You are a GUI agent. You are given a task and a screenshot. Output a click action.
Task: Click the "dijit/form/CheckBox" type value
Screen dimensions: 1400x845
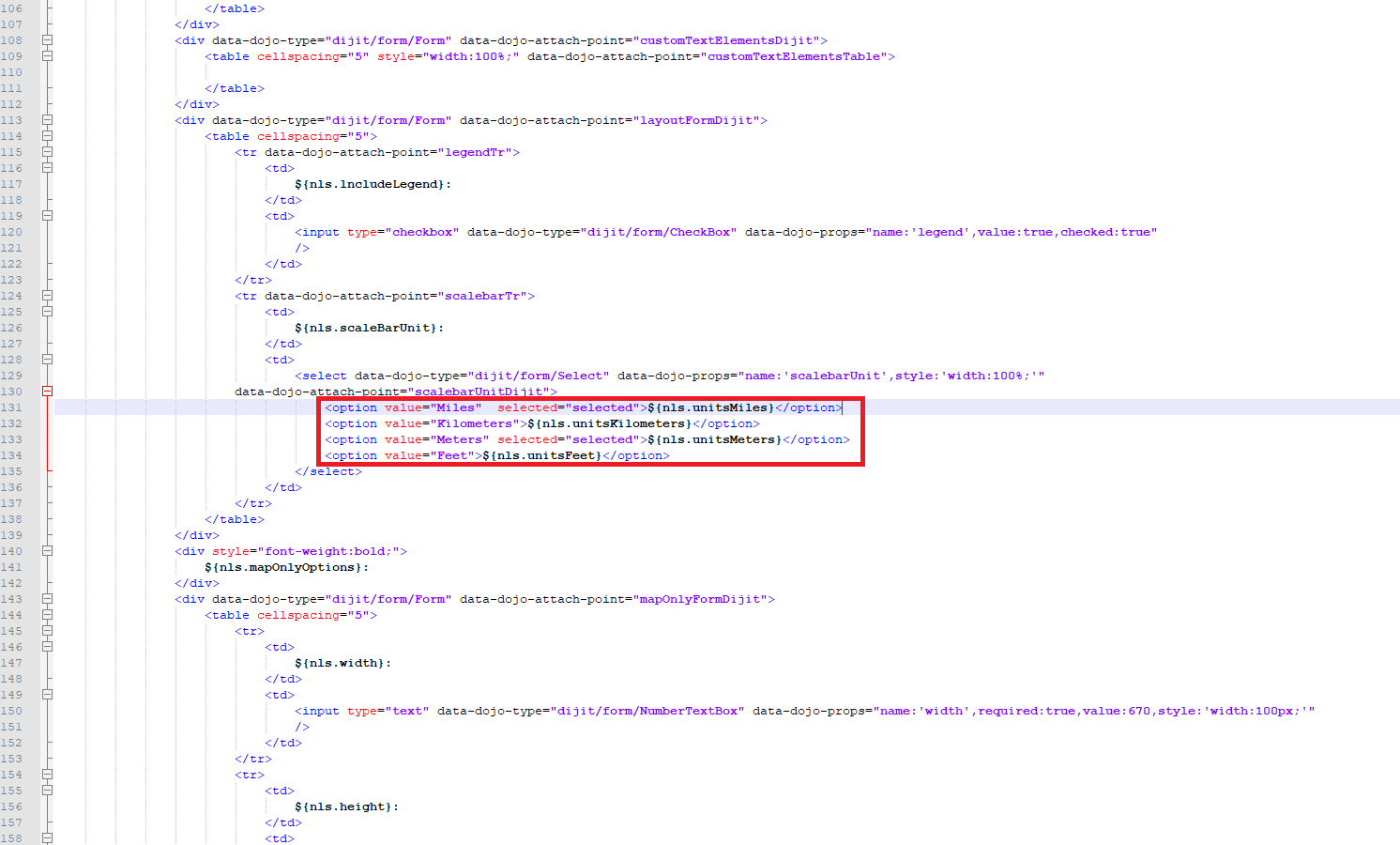[659, 232]
